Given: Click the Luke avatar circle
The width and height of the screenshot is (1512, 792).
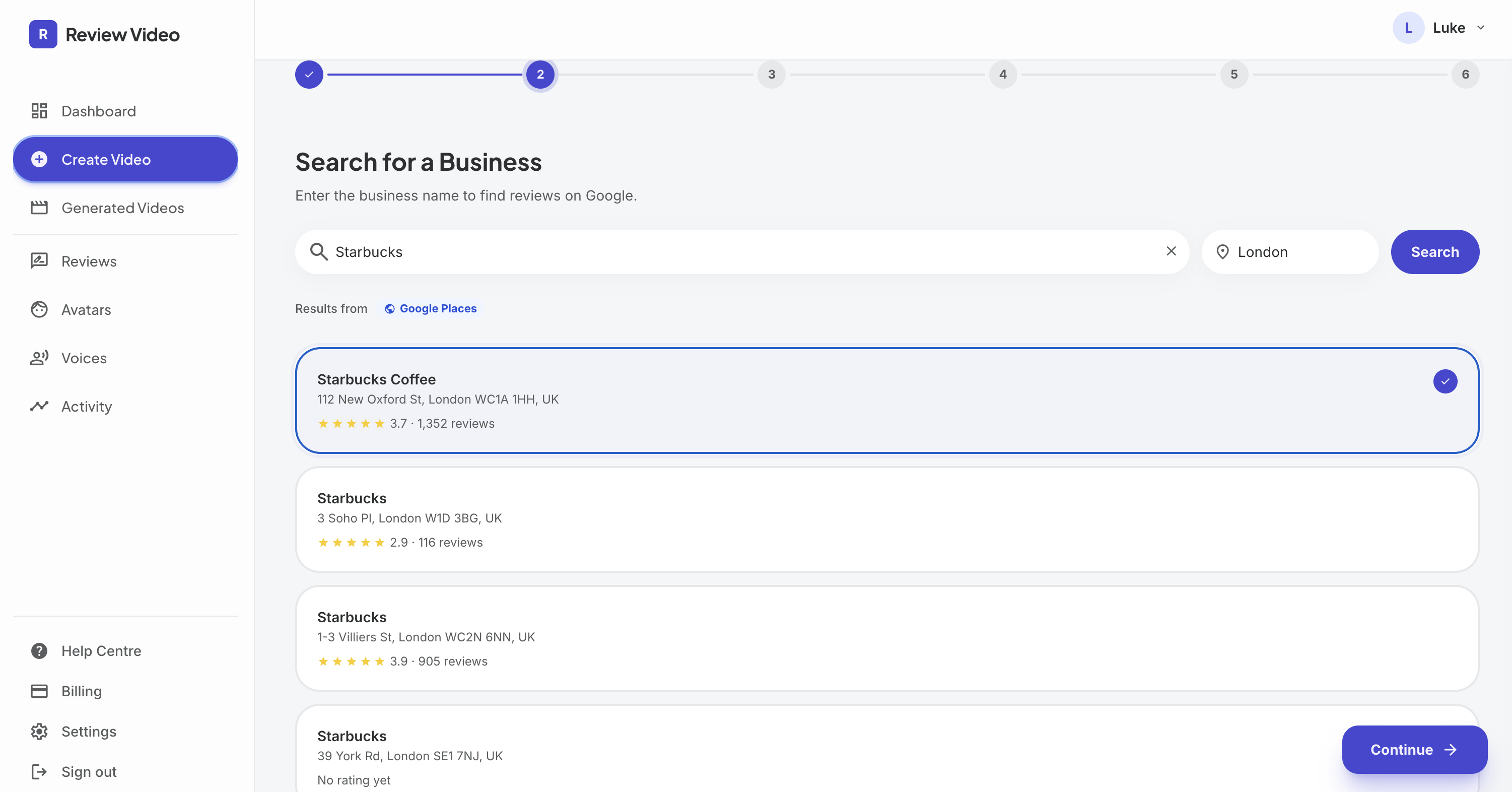Looking at the screenshot, I should [1408, 28].
